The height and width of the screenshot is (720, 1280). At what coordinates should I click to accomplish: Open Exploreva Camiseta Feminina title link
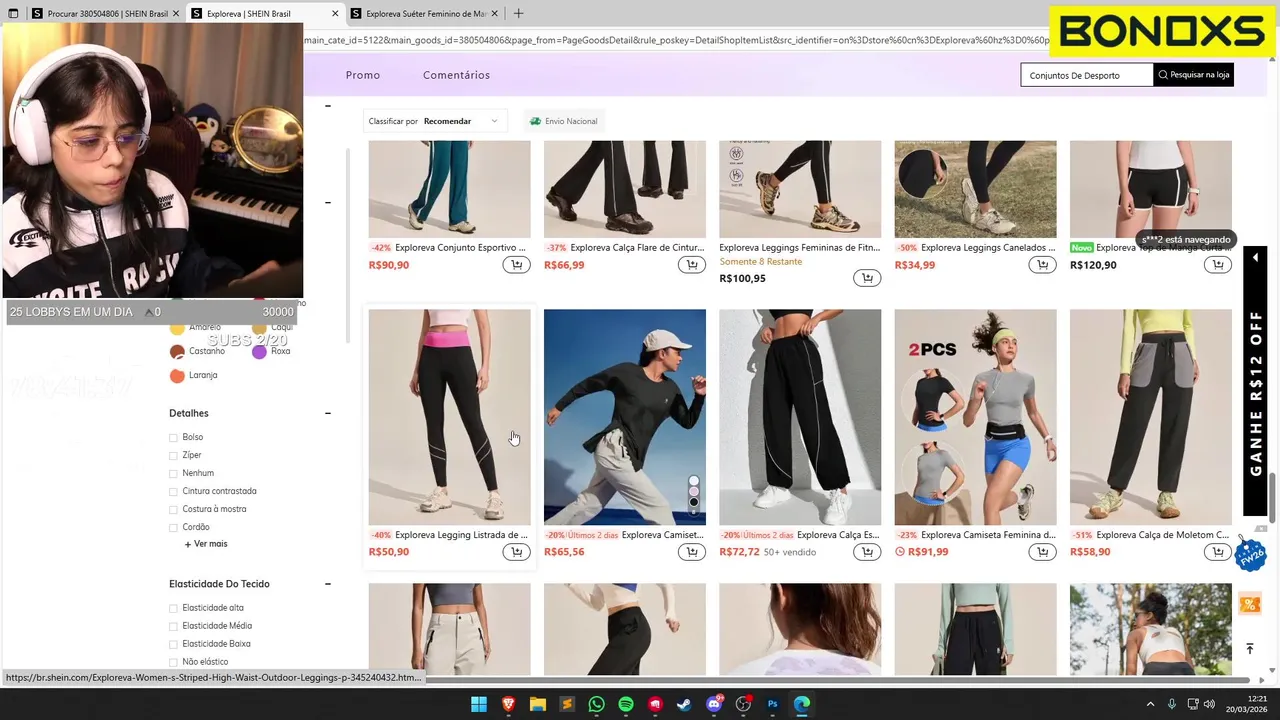[x=988, y=535]
